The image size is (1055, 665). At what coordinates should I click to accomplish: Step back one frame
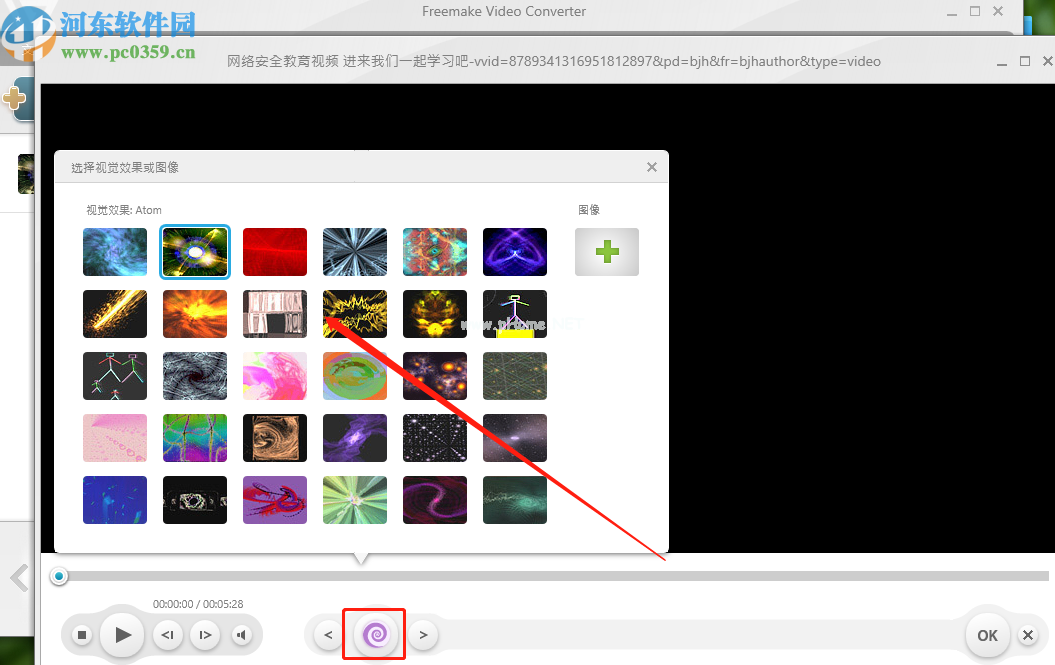(x=168, y=634)
